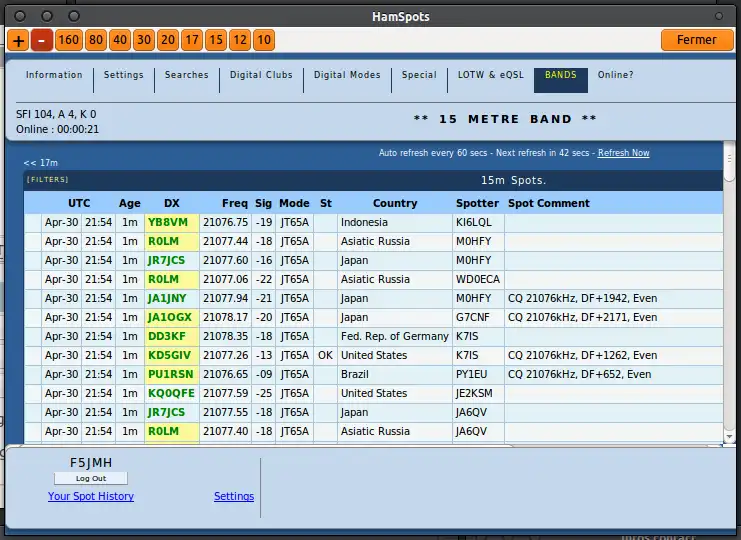This screenshot has height=540, width=741.
Task: Open the Searches tab
Action: tap(187, 75)
